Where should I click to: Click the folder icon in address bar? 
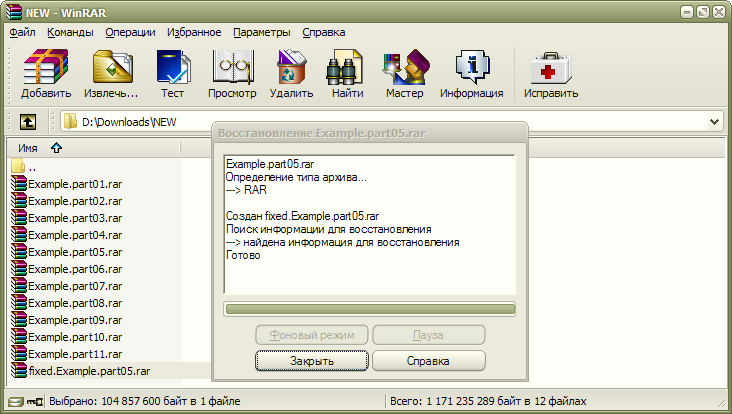pos(70,121)
